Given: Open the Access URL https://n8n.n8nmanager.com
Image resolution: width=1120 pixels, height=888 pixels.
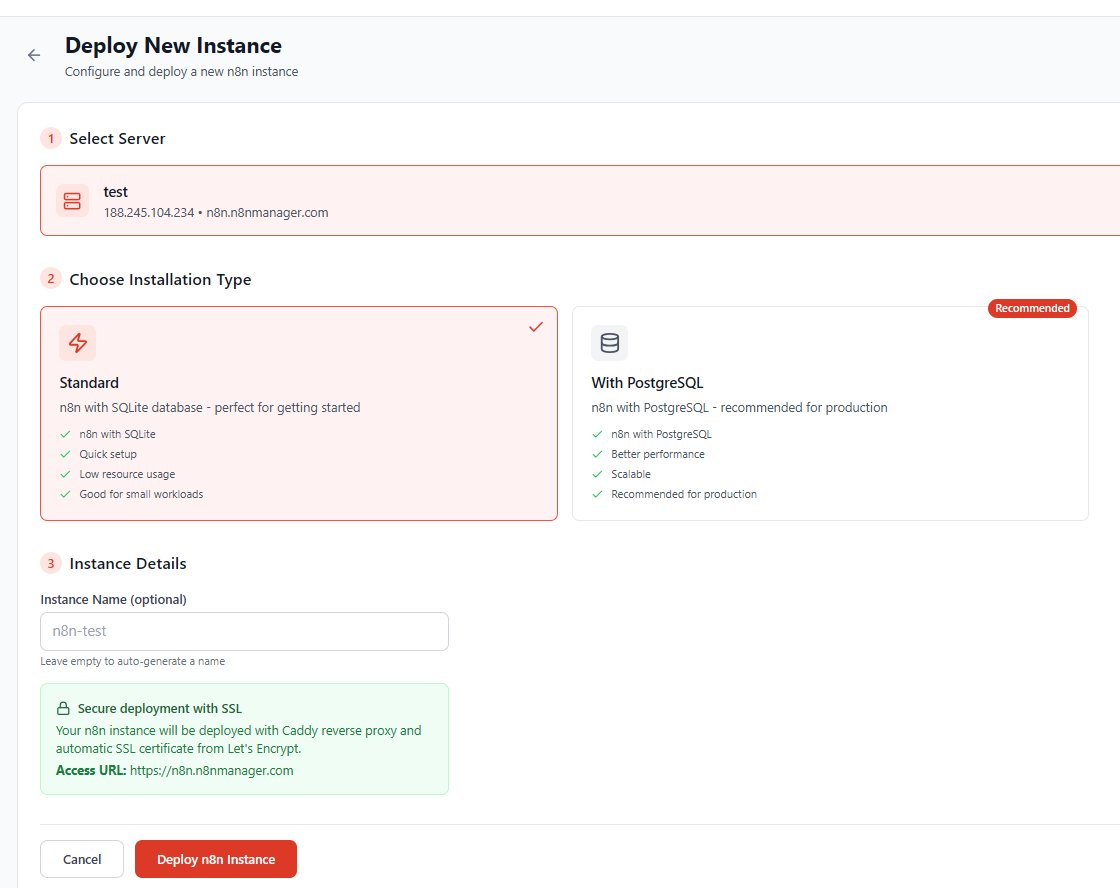Looking at the screenshot, I should [x=211, y=770].
